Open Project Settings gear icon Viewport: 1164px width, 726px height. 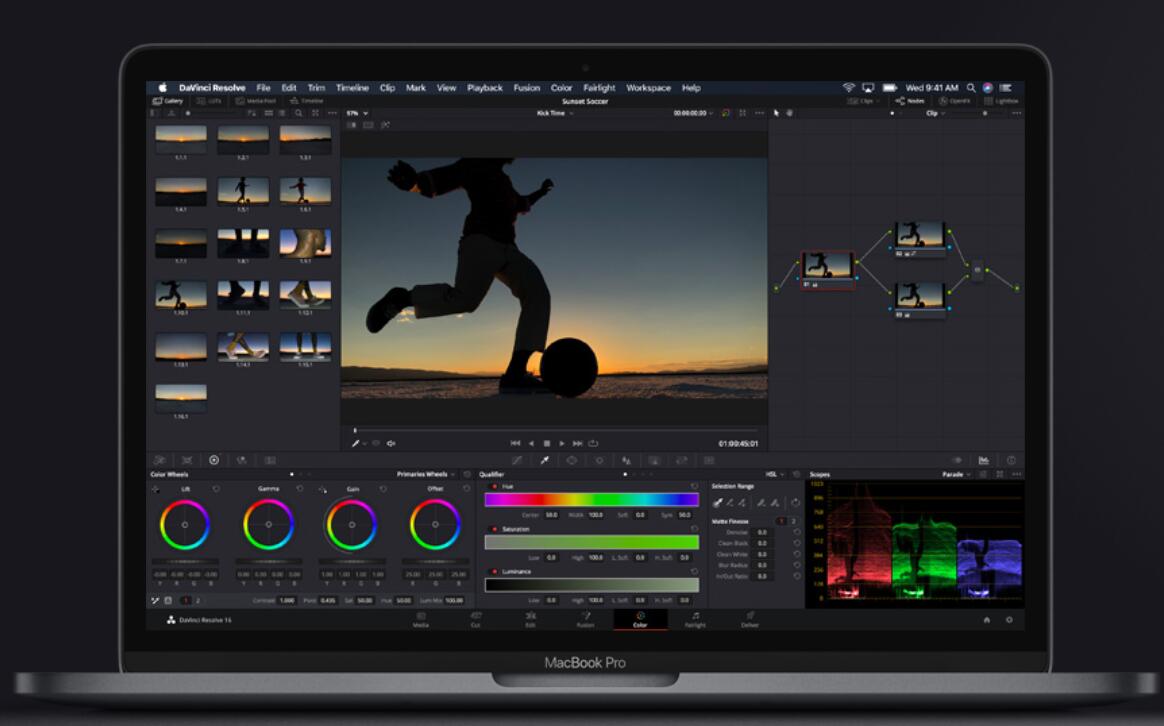[x=1009, y=620]
